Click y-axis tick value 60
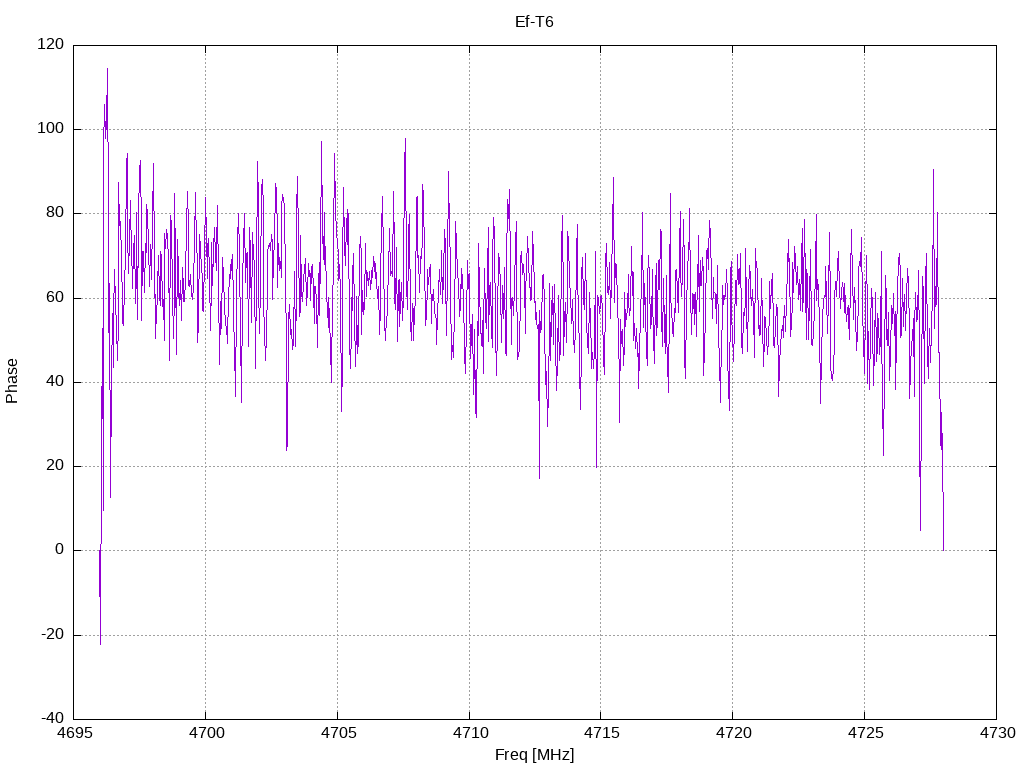Screen dimensions: 1024x768 tap(55, 297)
